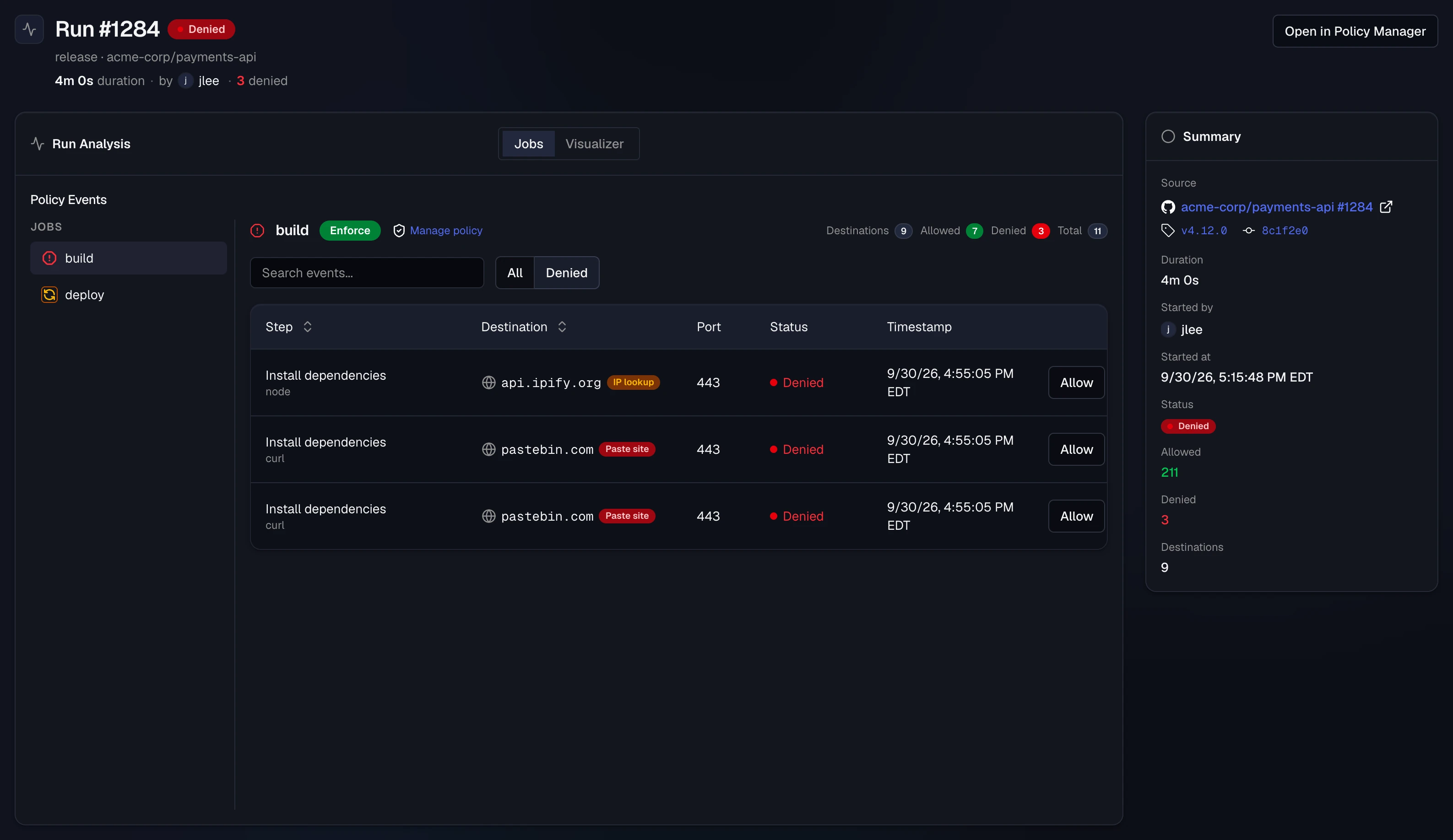This screenshot has width=1453, height=840.
Task: Click the activity pulse icon beside Run #1284
Action: (29, 29)
